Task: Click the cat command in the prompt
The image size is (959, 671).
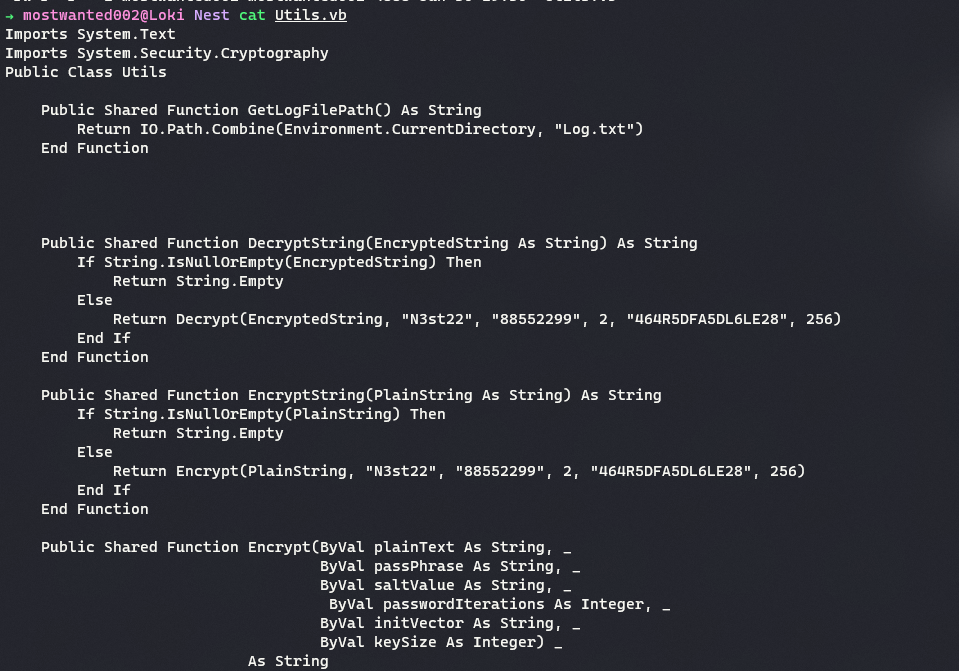Action: [252, 16]
